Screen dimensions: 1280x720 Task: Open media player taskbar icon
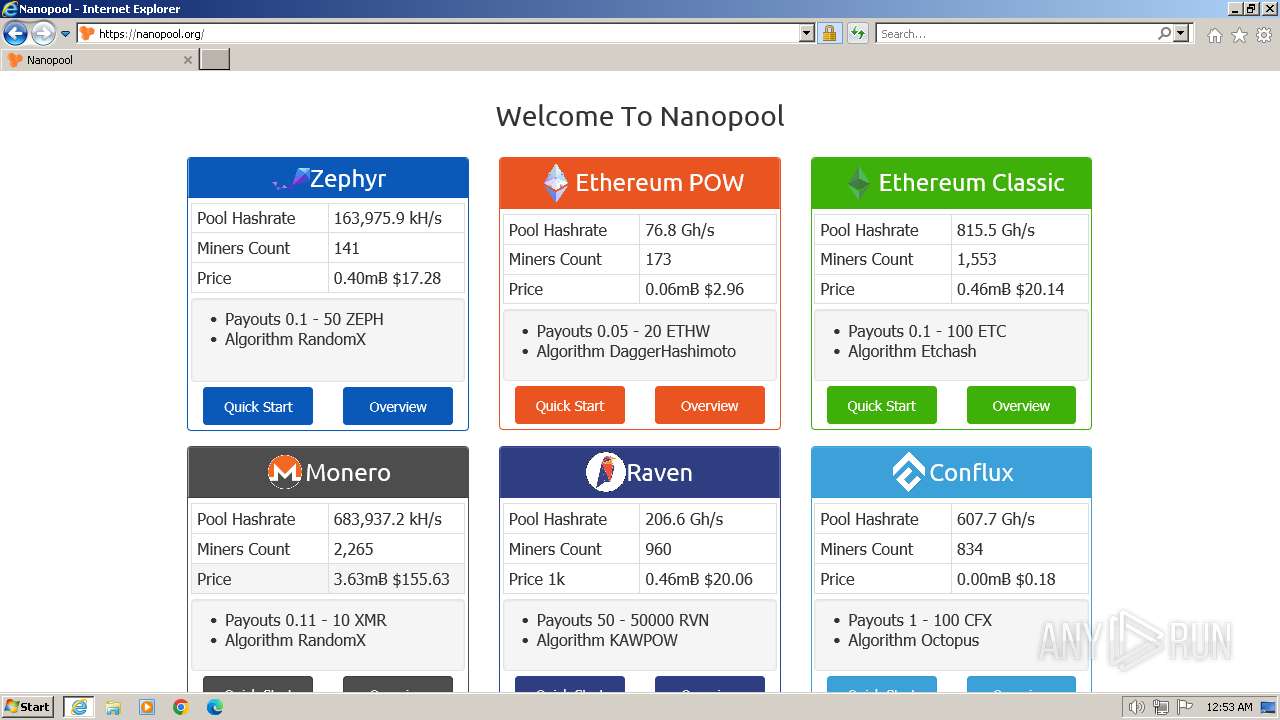(x=147, y=707)
